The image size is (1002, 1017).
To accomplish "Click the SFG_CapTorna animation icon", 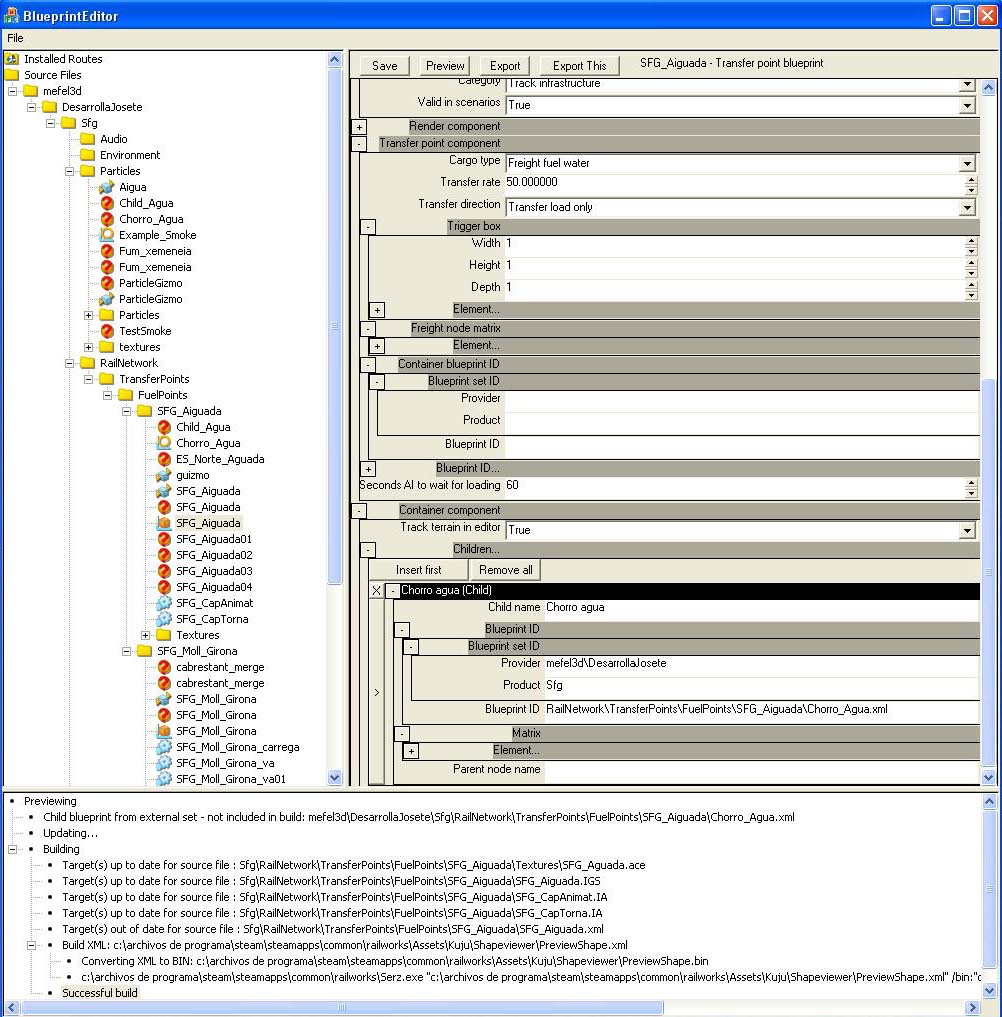I will coord(164,619).
